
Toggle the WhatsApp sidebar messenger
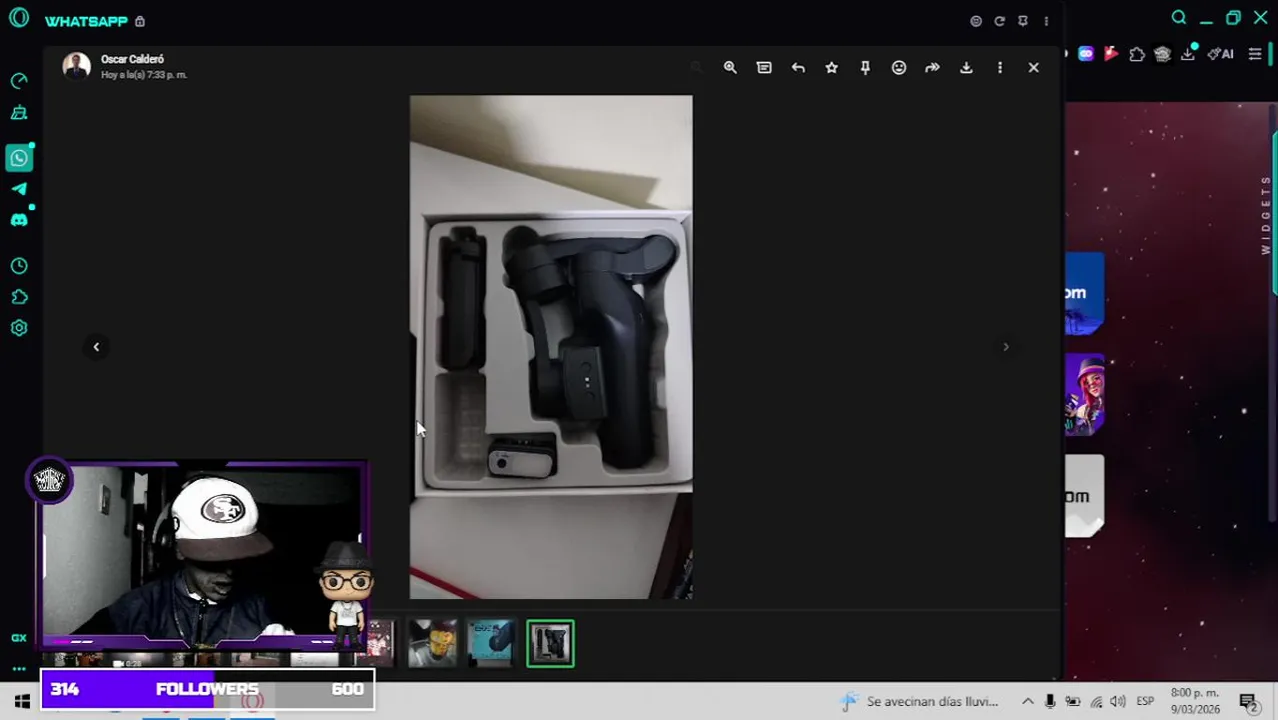click(19, 158)
